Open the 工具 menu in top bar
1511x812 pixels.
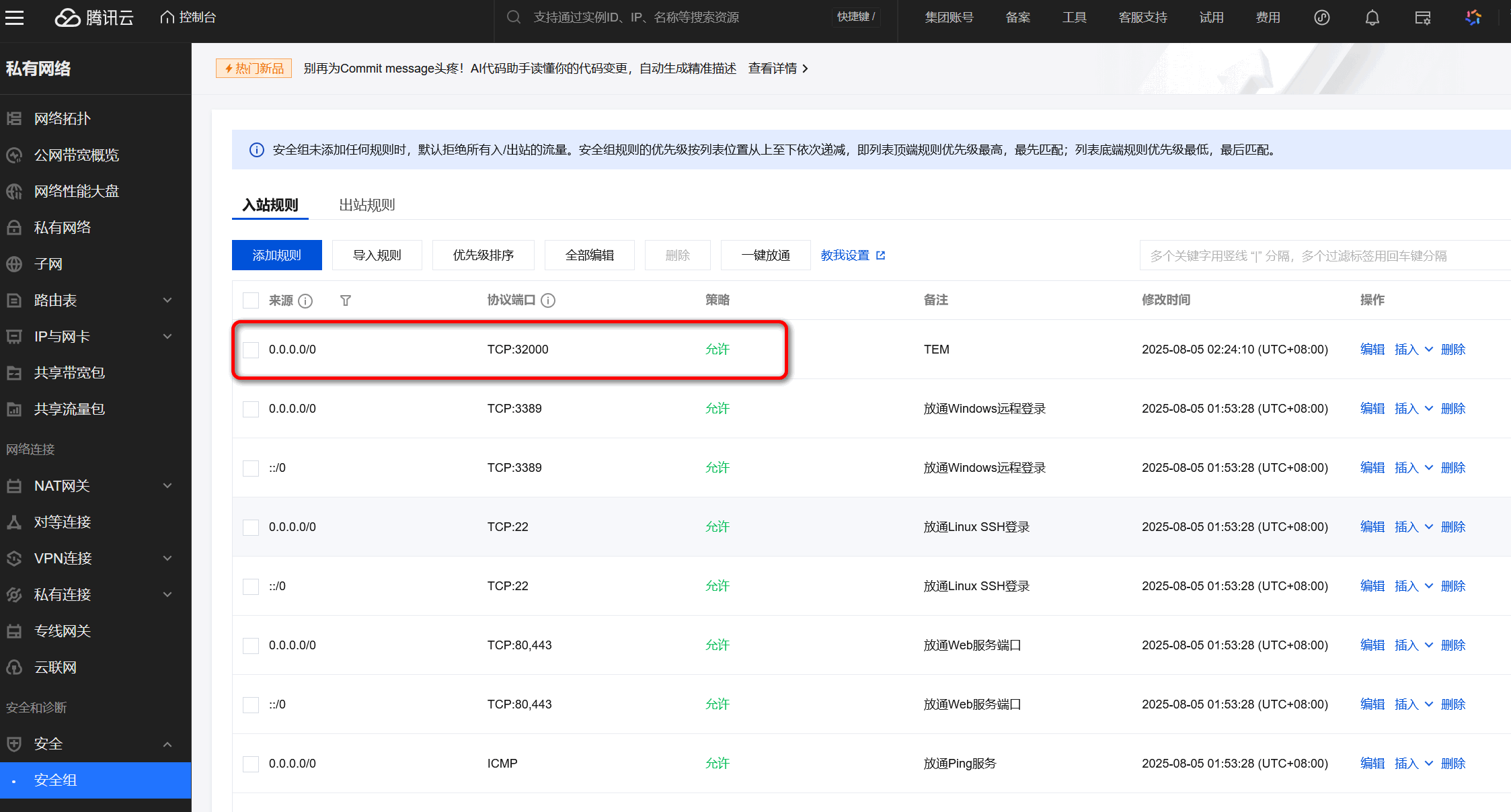tap(1074, 17)
